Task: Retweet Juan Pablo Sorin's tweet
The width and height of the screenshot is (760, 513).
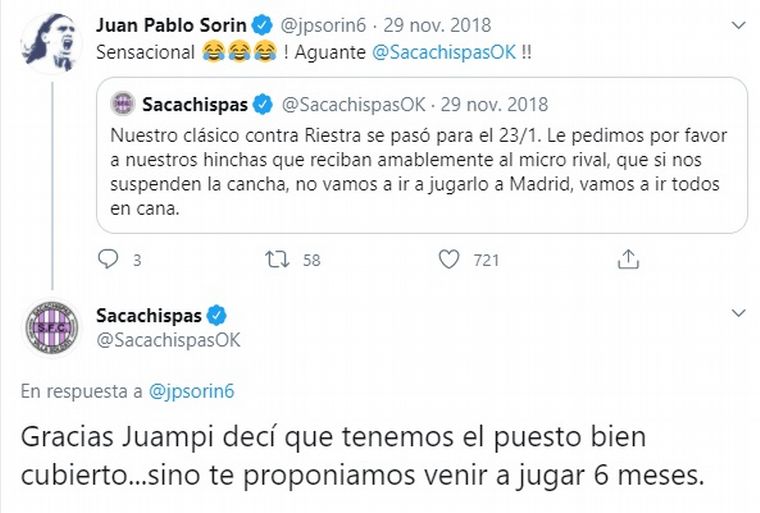Action: [275, 260]
